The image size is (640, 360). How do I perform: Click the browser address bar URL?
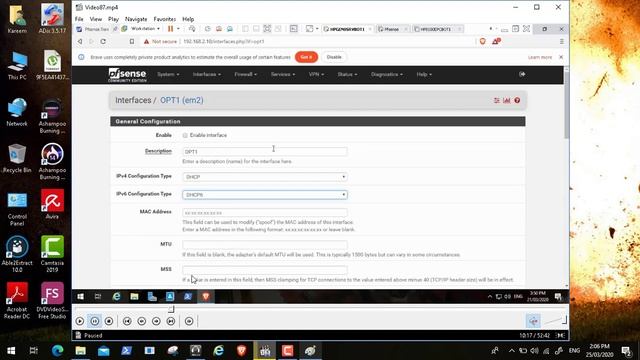click(224, 42)
